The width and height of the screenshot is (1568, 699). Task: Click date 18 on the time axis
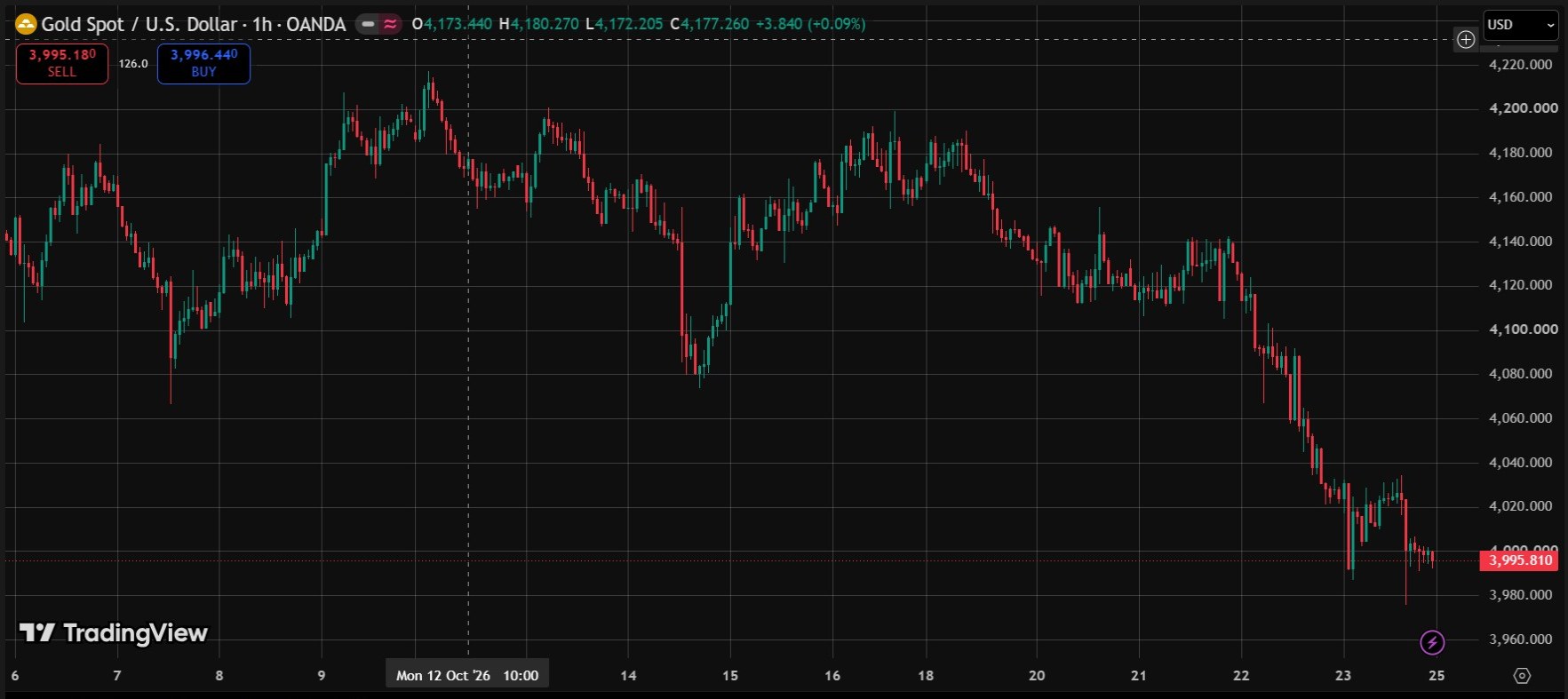(x=926, y=676)
